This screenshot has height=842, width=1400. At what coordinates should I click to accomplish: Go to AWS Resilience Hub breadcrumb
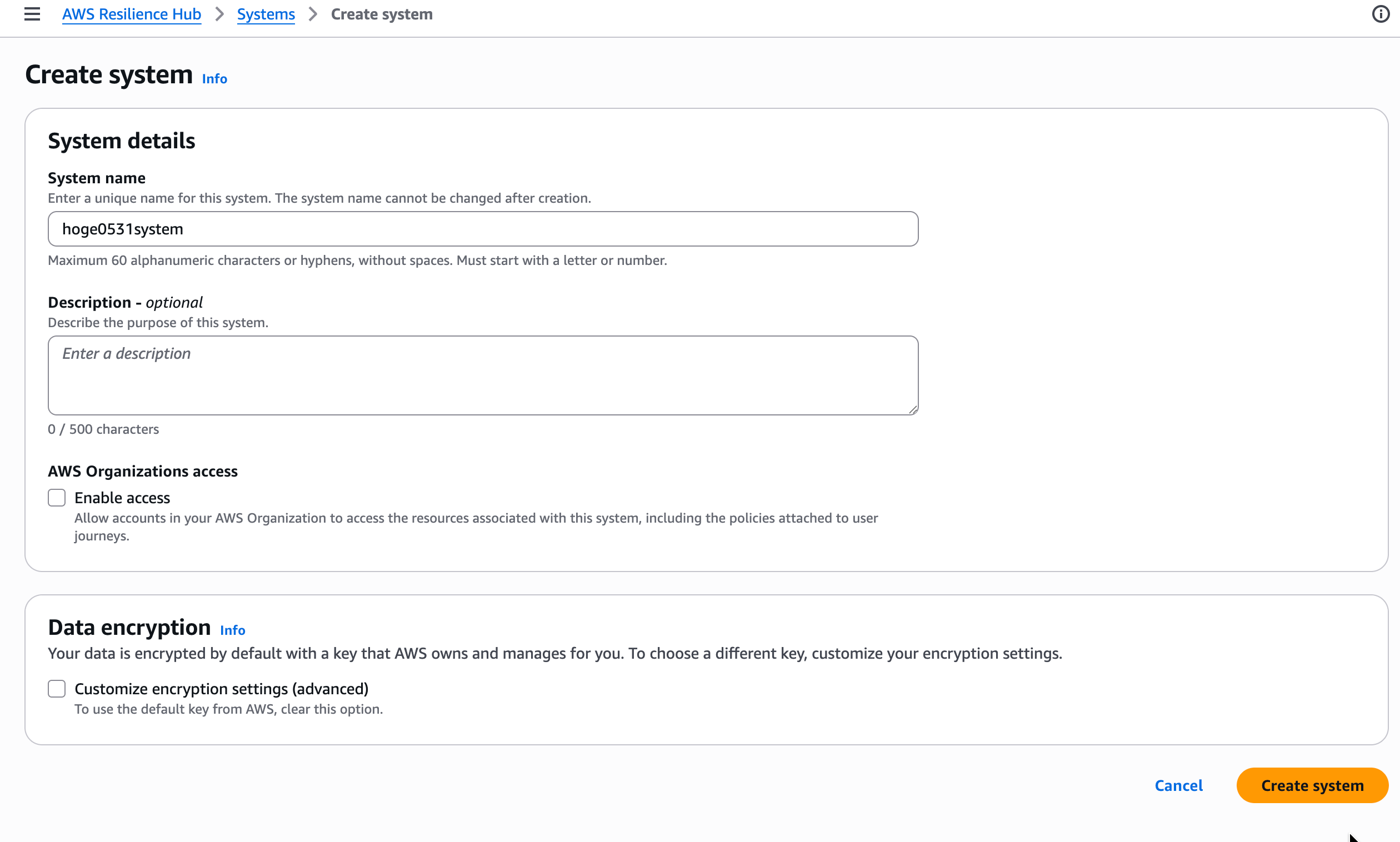tap(132, 14)
